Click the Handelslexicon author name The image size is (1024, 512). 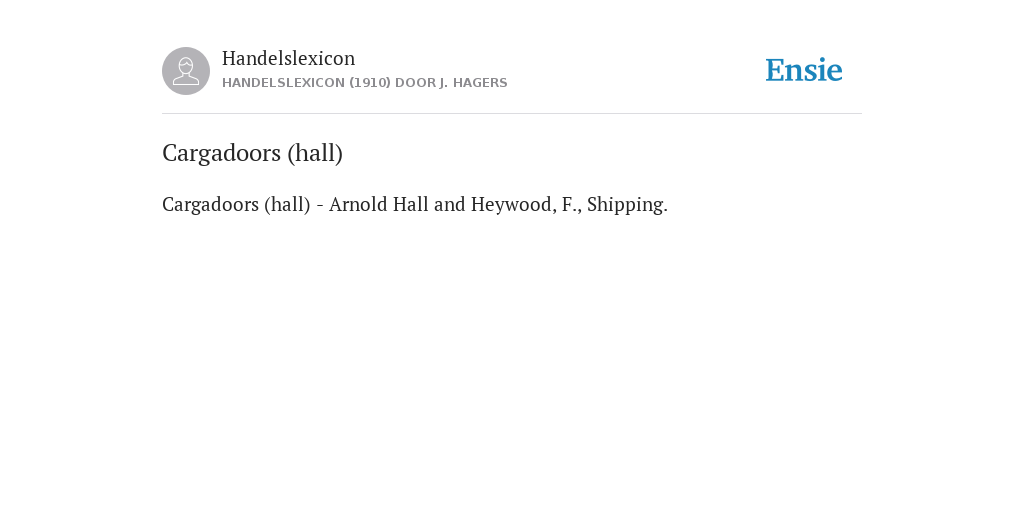tap(289, 58)
